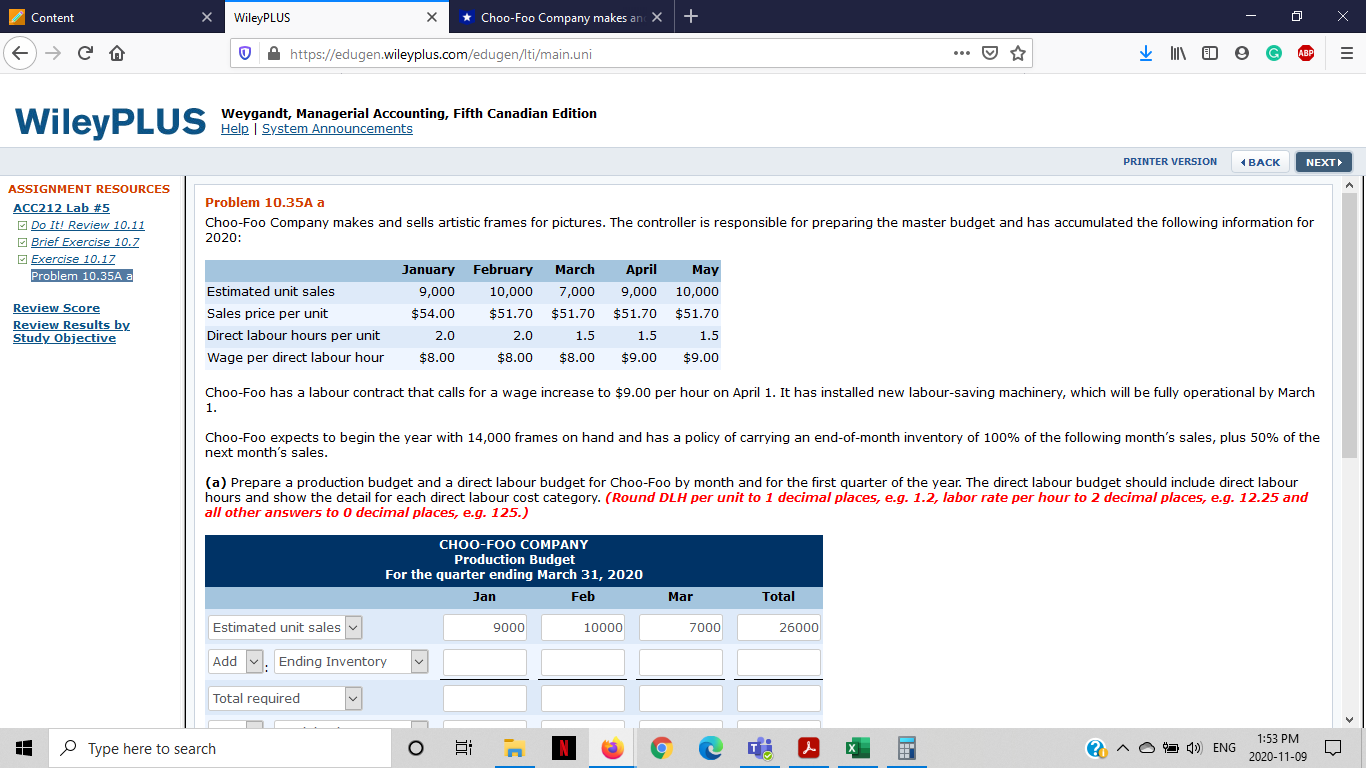Open Do It! Review 10.11
1366x768 pixels.
(88, 225)
